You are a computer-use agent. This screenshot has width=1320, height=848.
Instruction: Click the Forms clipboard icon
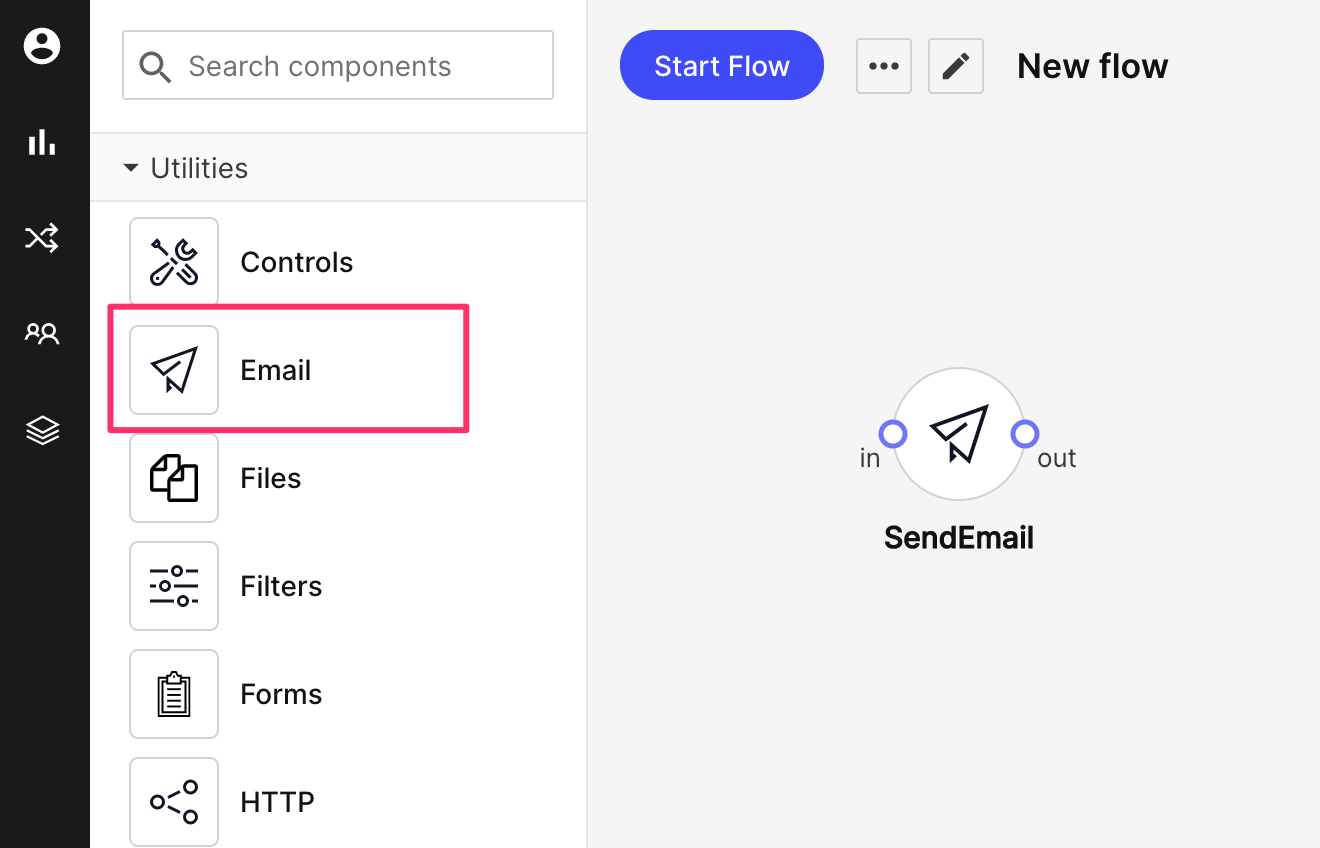tap(174, 694)
